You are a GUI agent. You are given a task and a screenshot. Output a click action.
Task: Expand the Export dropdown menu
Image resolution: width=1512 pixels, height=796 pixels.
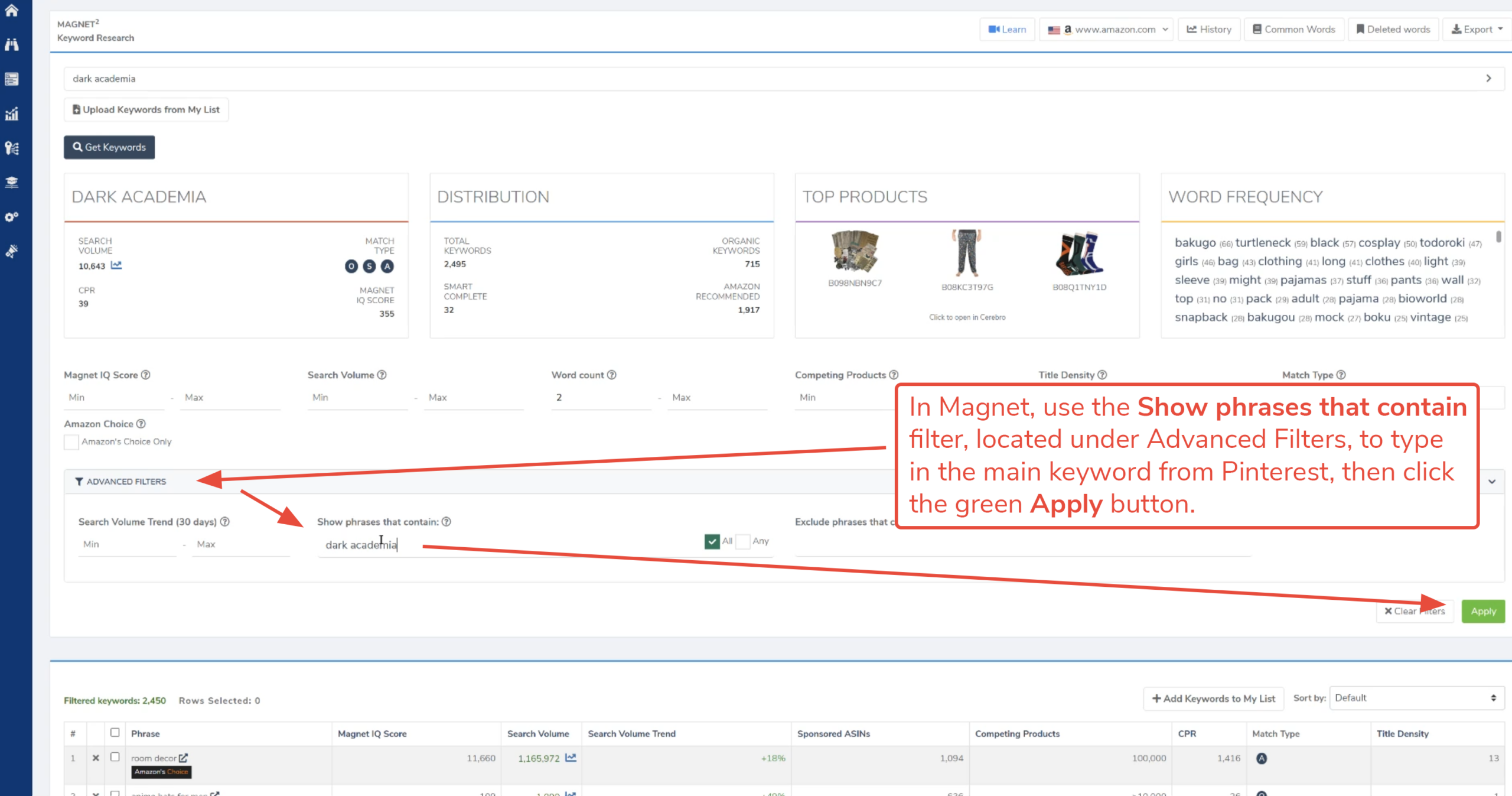point(1477,29)
